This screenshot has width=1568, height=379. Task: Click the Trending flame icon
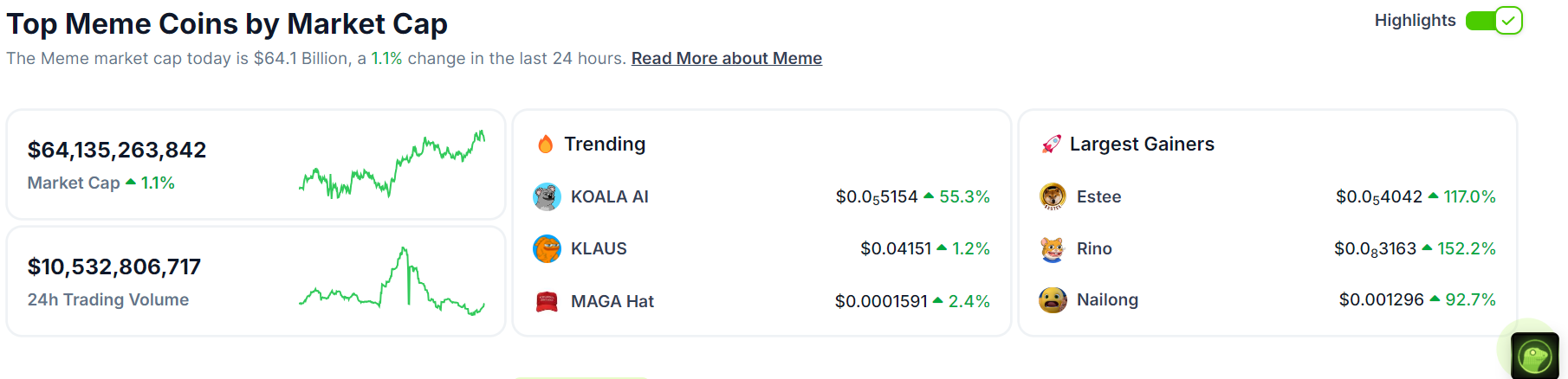[x=545, y=145]
